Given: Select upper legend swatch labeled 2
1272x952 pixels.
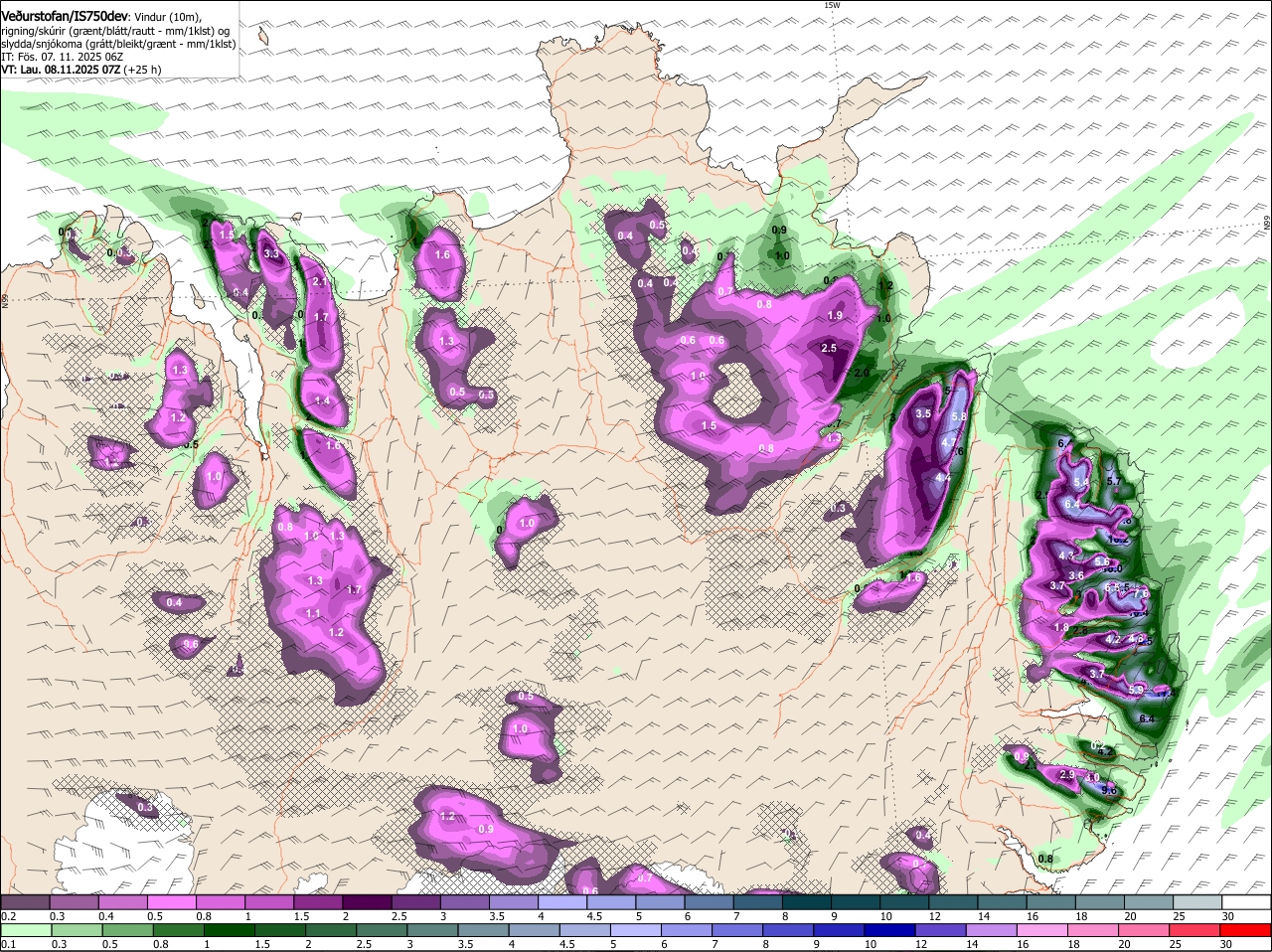Looking at the screenshot, I should pyautogui.click(x=367, y=901).
